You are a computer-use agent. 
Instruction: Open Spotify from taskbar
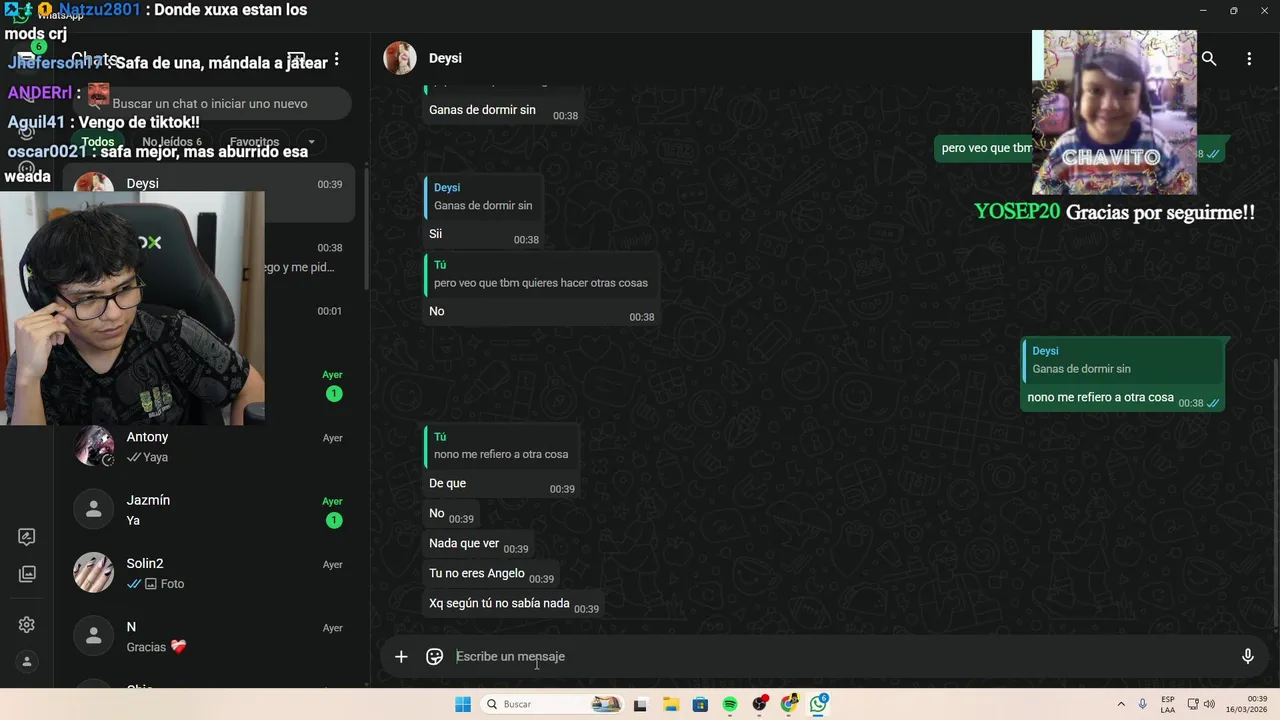[730, 704]
